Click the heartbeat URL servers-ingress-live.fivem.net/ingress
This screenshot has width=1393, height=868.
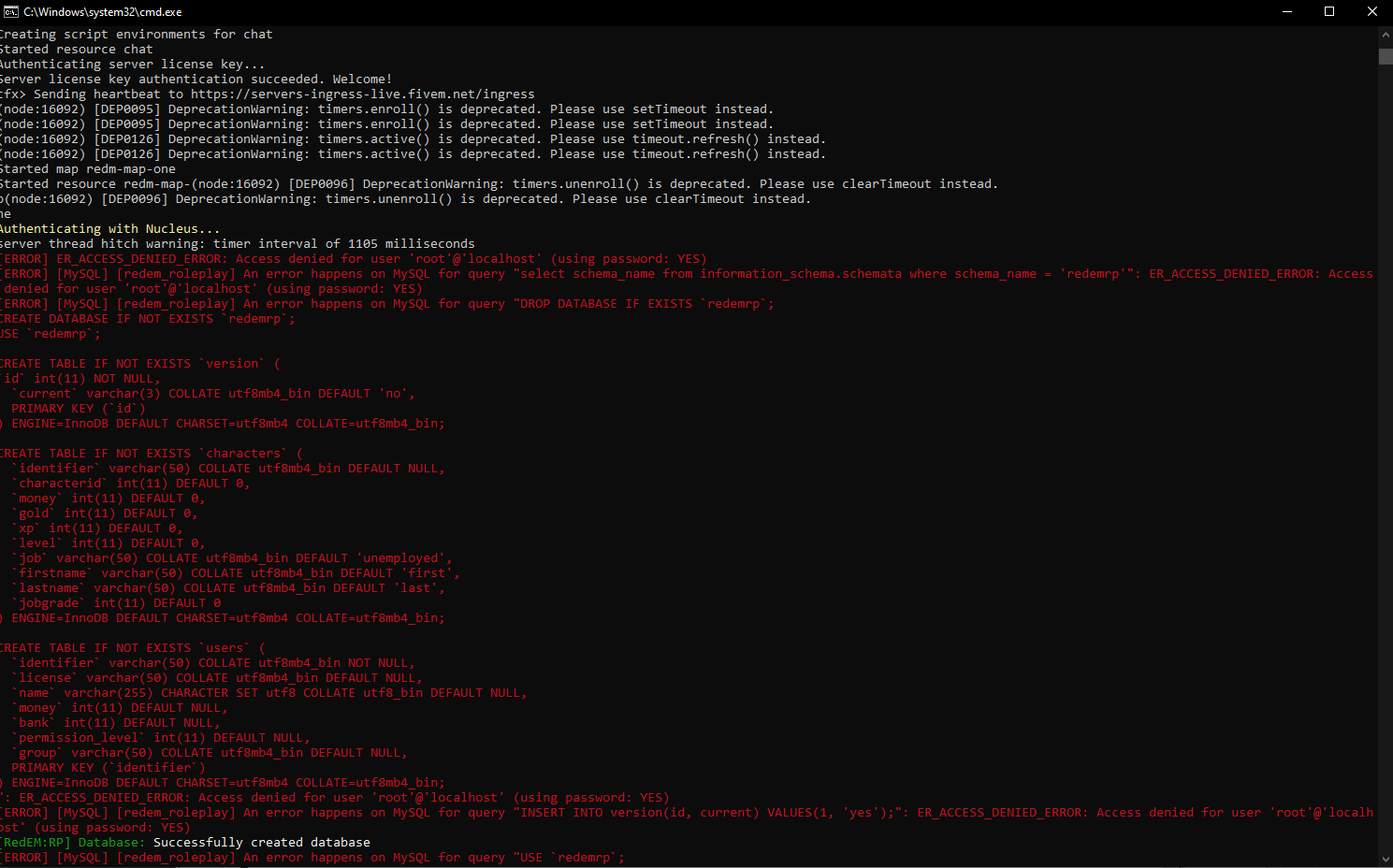click(363, 94)
